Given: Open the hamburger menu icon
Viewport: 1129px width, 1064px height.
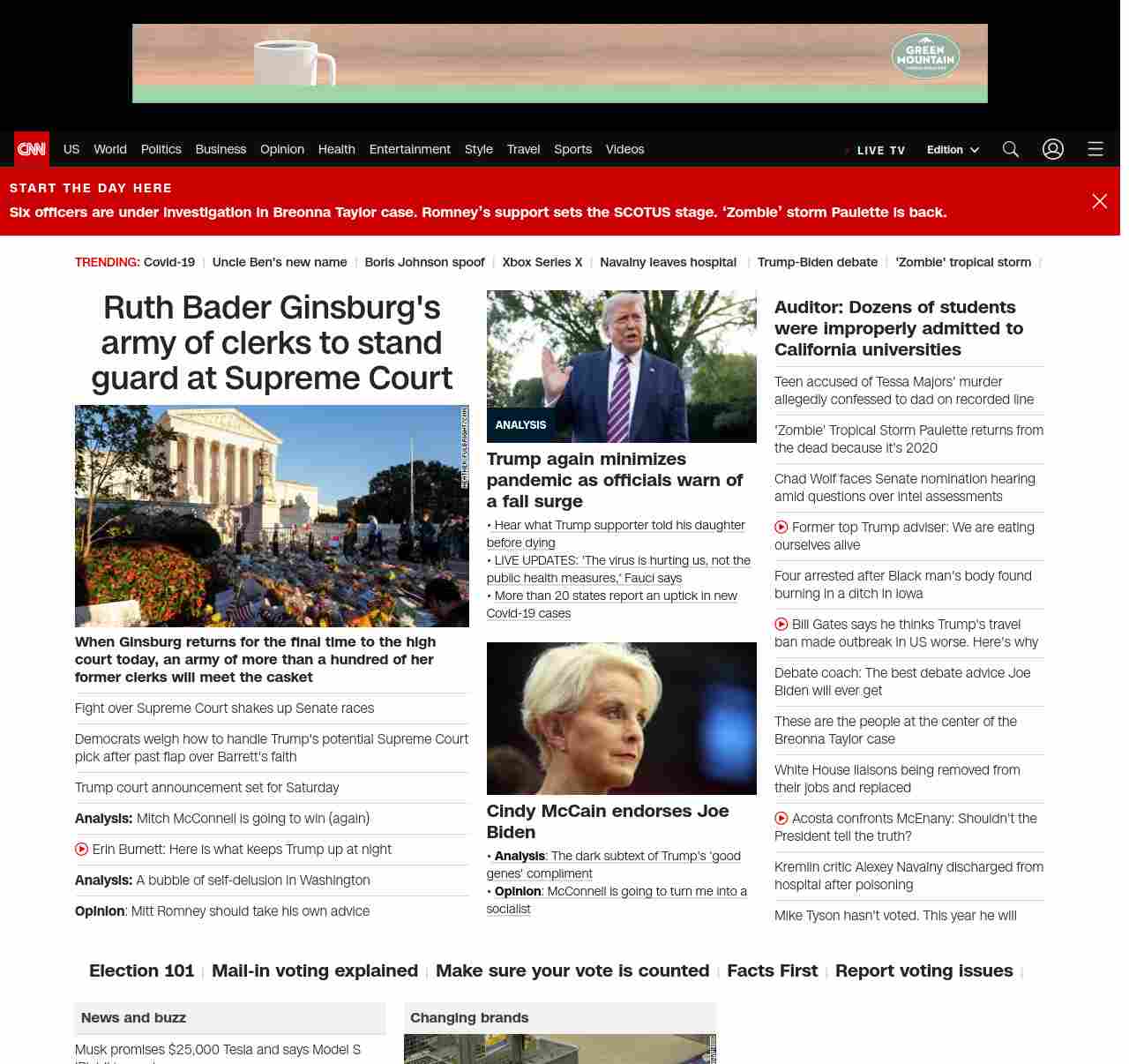Looking at the screenshot, I should [x=1095, y=149].
